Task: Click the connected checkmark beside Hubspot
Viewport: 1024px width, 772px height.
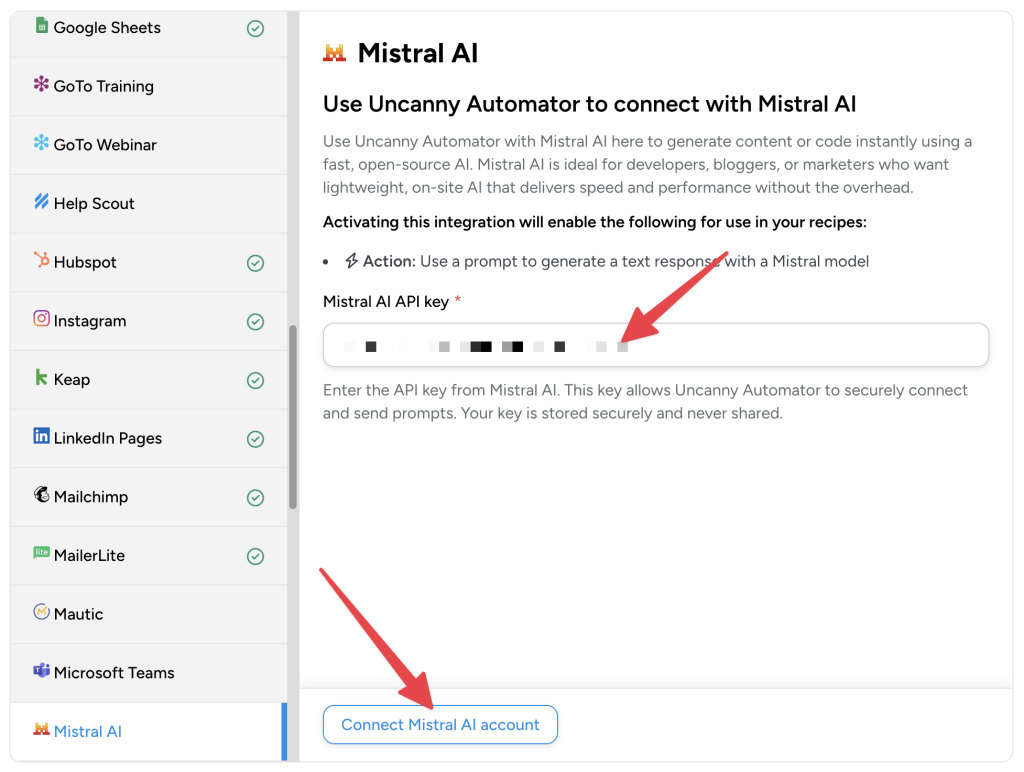Action: tap(255, 262)
